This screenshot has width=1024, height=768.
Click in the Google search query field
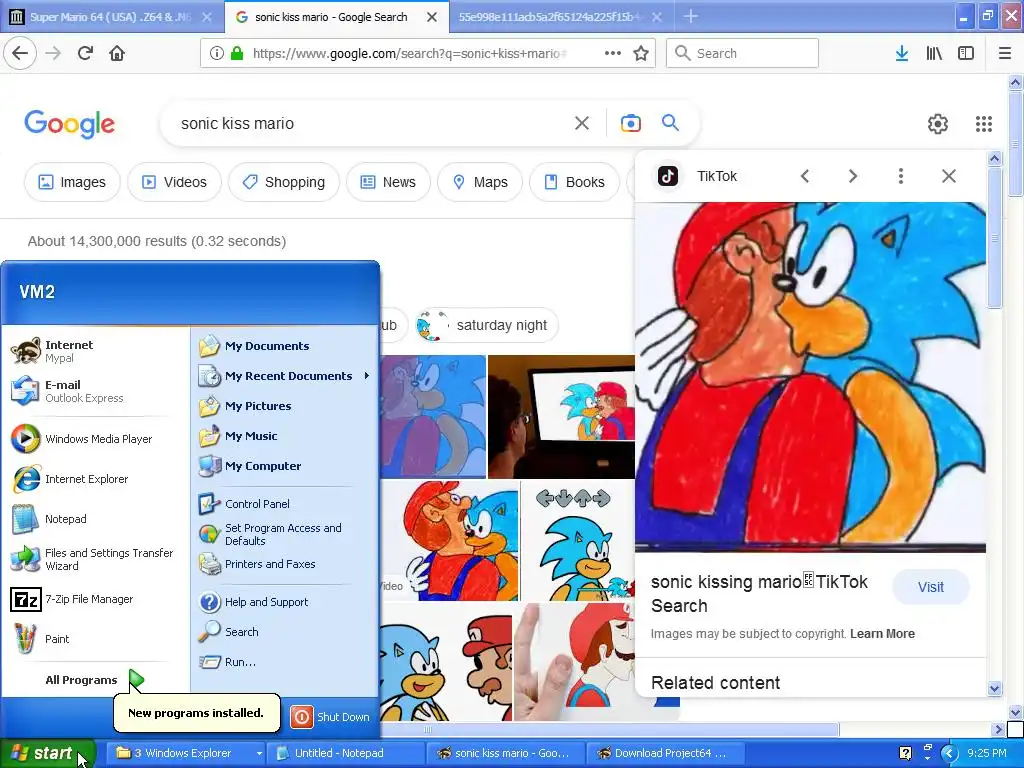(369, 123)
